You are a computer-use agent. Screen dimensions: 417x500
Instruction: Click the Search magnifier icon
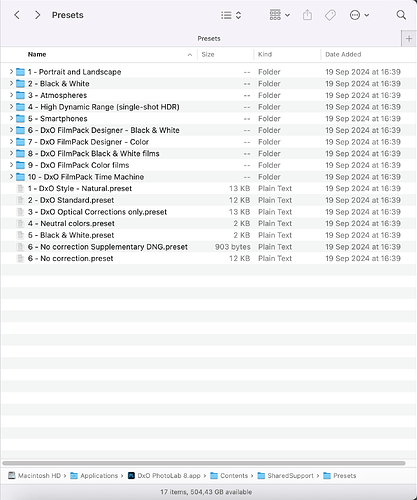point(401,15)
